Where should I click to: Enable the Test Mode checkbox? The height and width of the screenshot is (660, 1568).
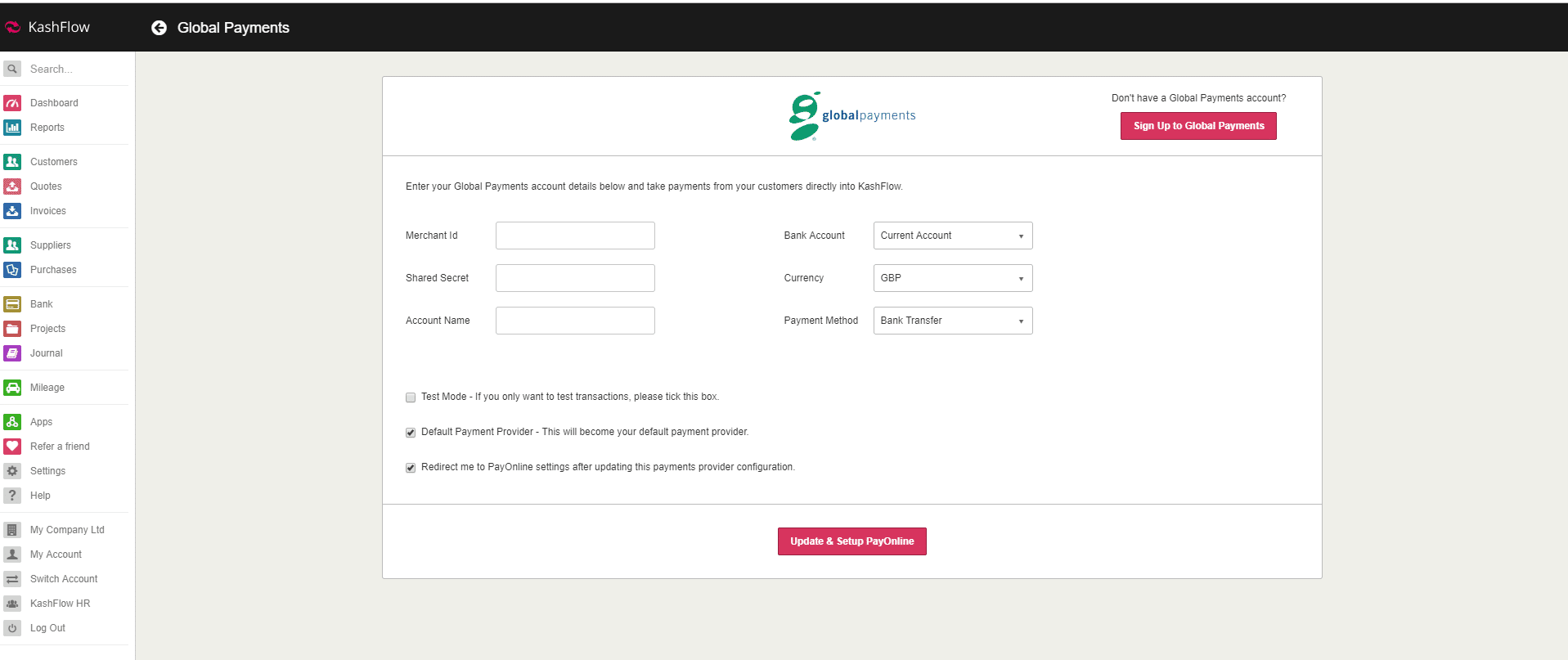point(411,397)
